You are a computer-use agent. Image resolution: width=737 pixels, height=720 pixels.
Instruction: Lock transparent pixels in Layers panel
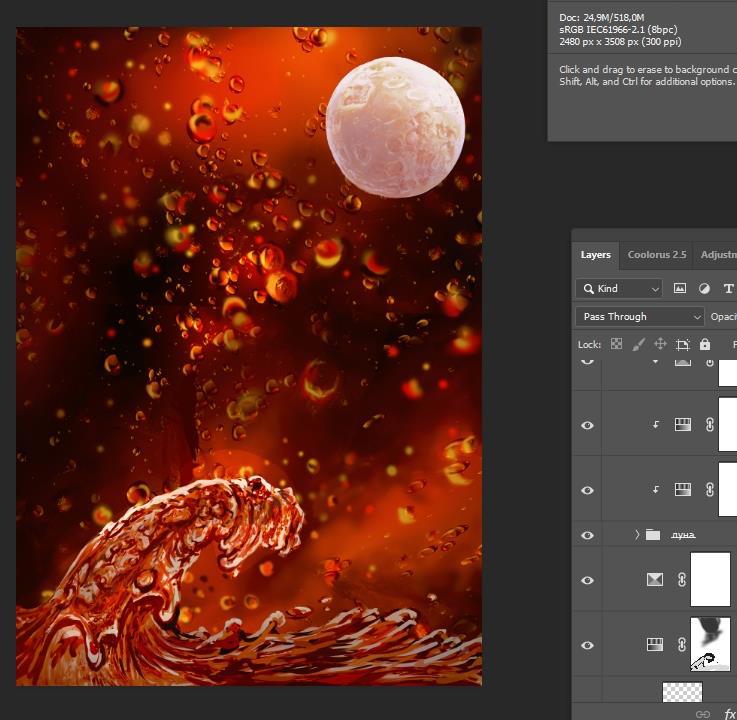click(x=616, y=344)
